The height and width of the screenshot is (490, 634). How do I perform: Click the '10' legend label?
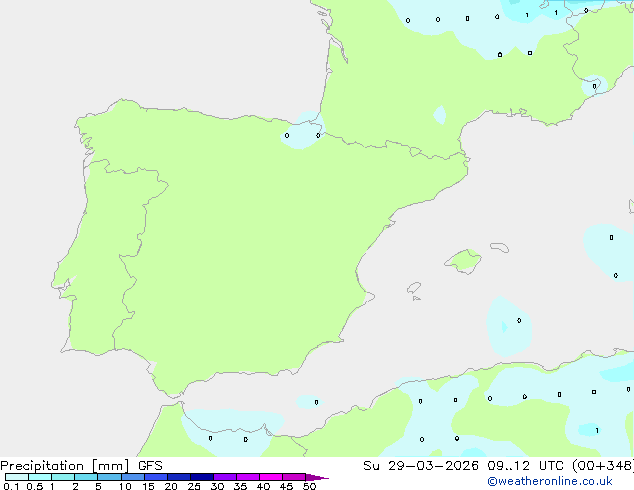(x=125, y=486)
